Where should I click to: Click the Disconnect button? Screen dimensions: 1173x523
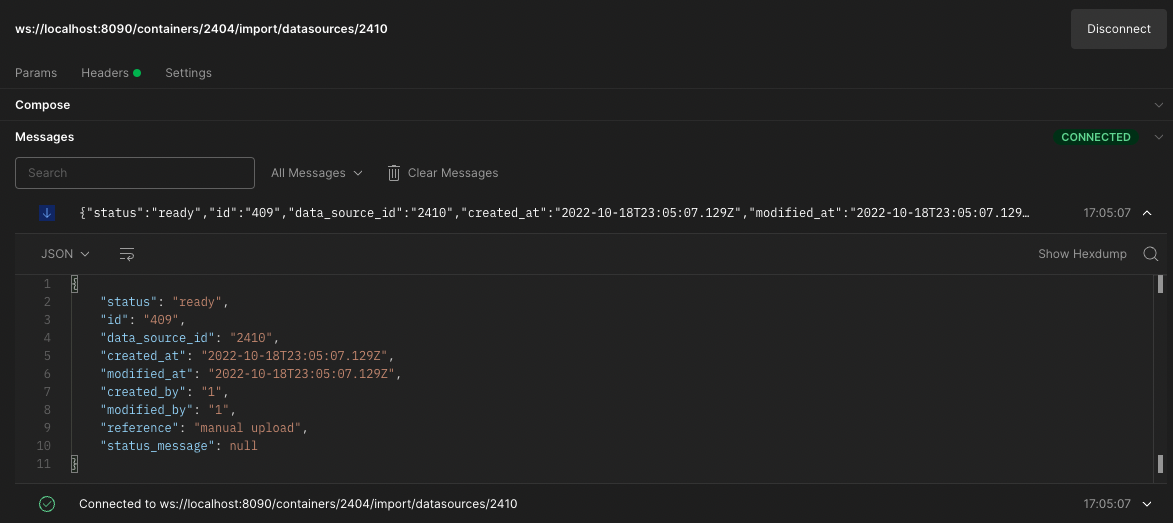1118,29
